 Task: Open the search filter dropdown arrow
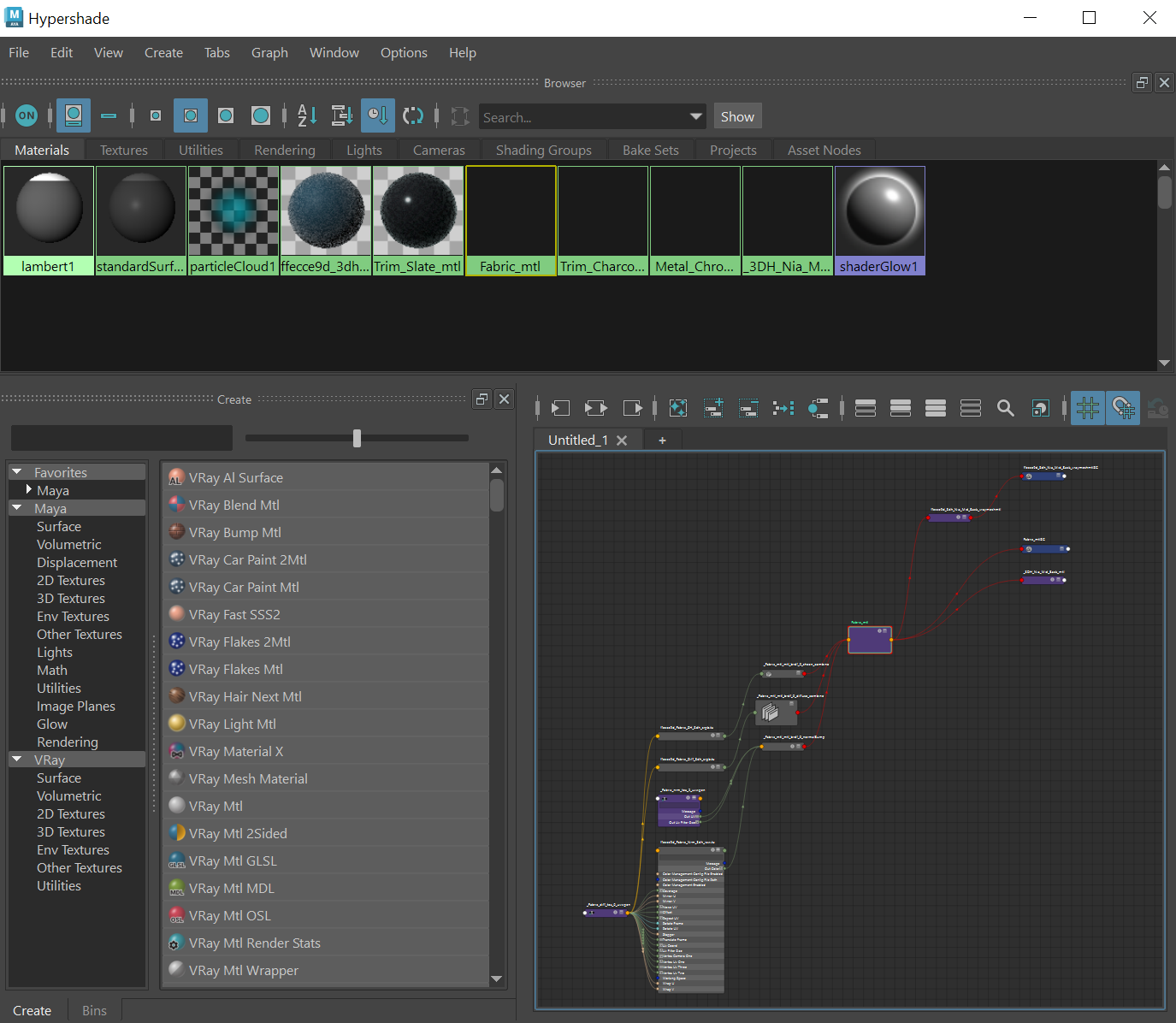(x=695, y=116)
